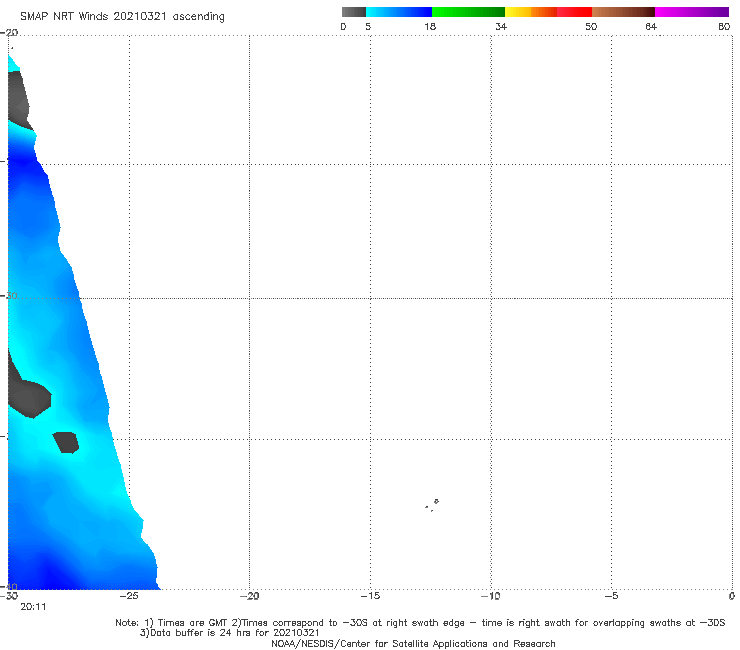Click the '18' color bar label
Viewport: 740px width, 650px height.
coord(430,26)
